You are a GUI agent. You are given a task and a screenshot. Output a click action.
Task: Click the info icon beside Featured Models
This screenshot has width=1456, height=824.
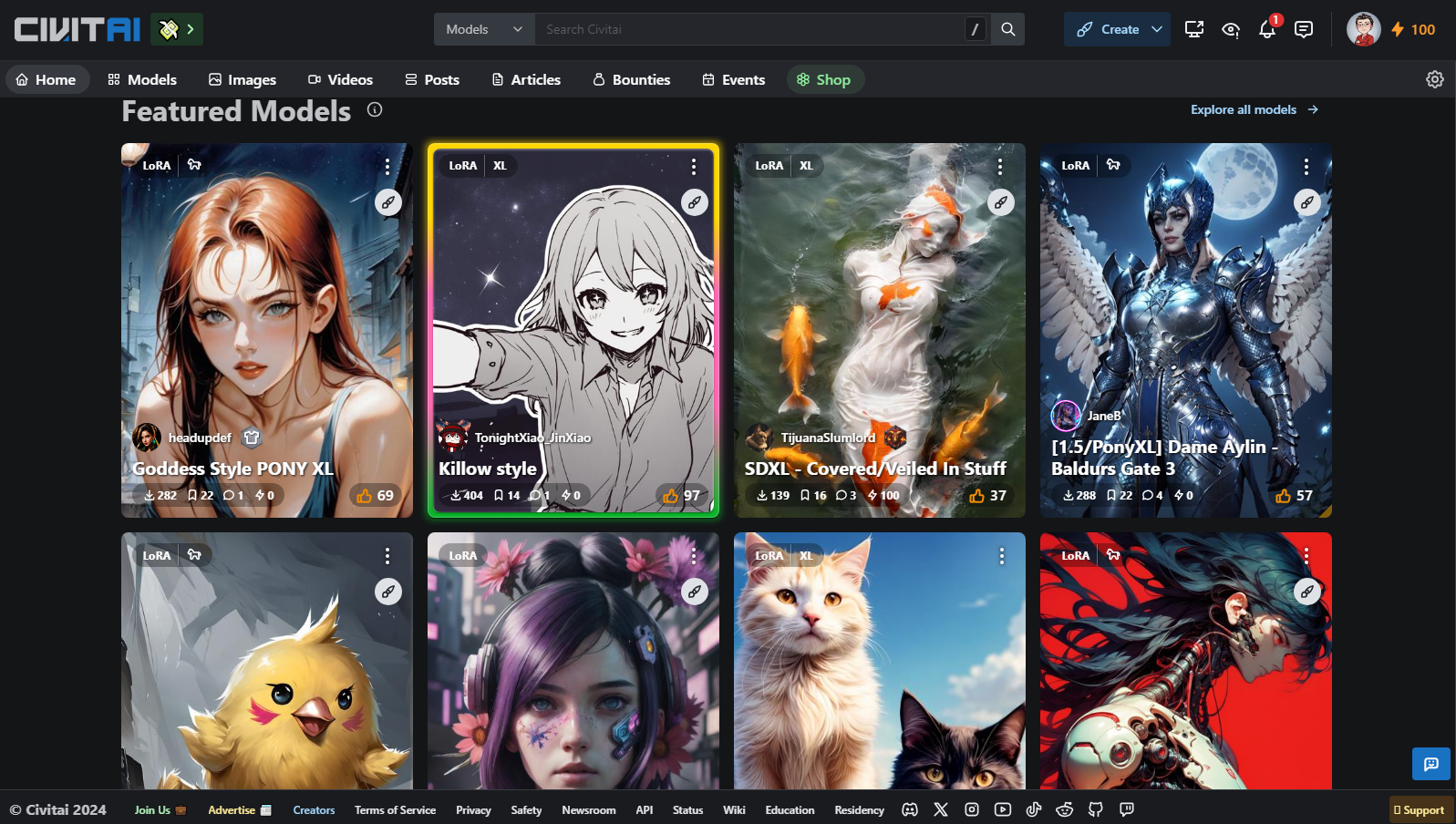pos(375,109)
